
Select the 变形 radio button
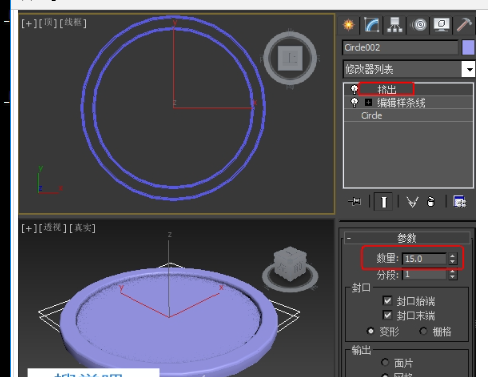point(370,331)
